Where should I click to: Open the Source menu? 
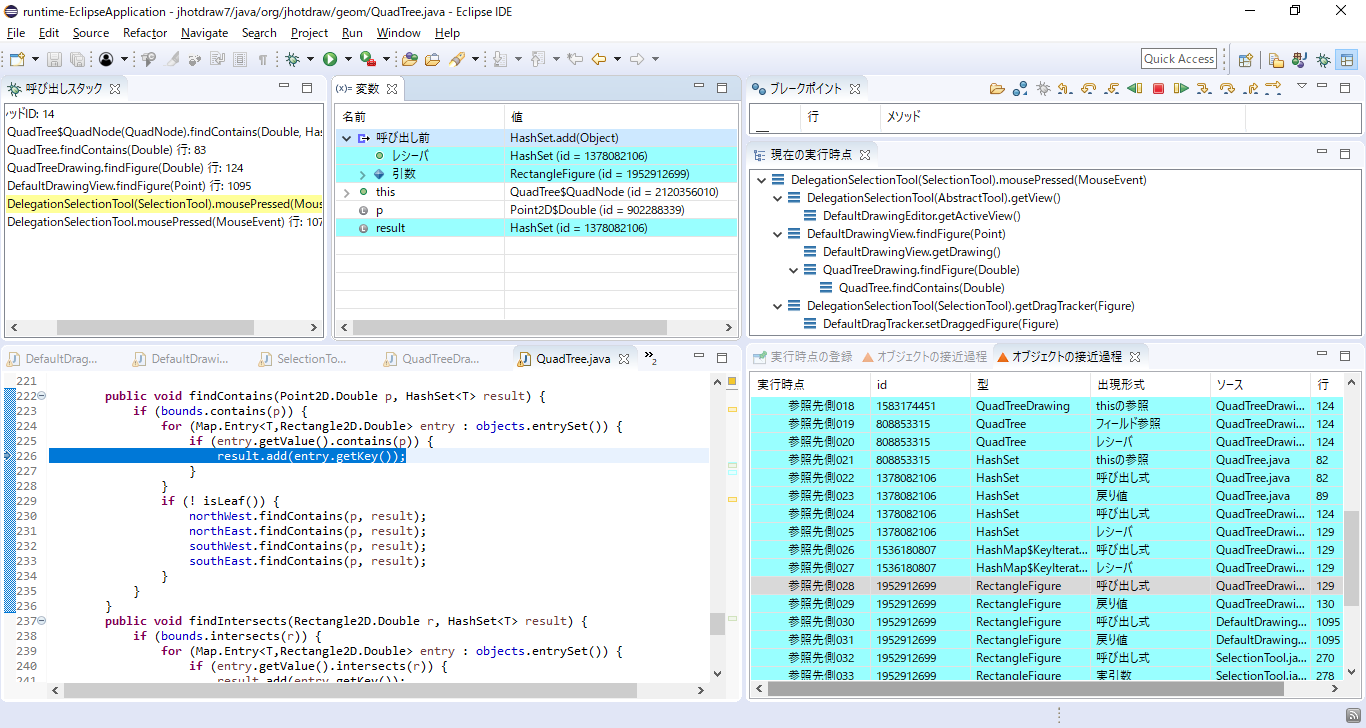pos(90,33)
